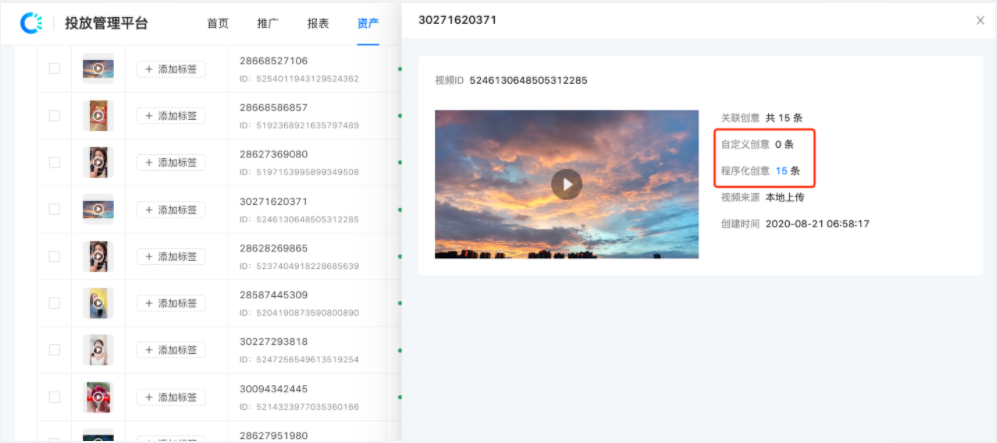Play the sunset video preview
Image resolution: width=997 pixels, height=443 pixels.
[x=567, y=184]
